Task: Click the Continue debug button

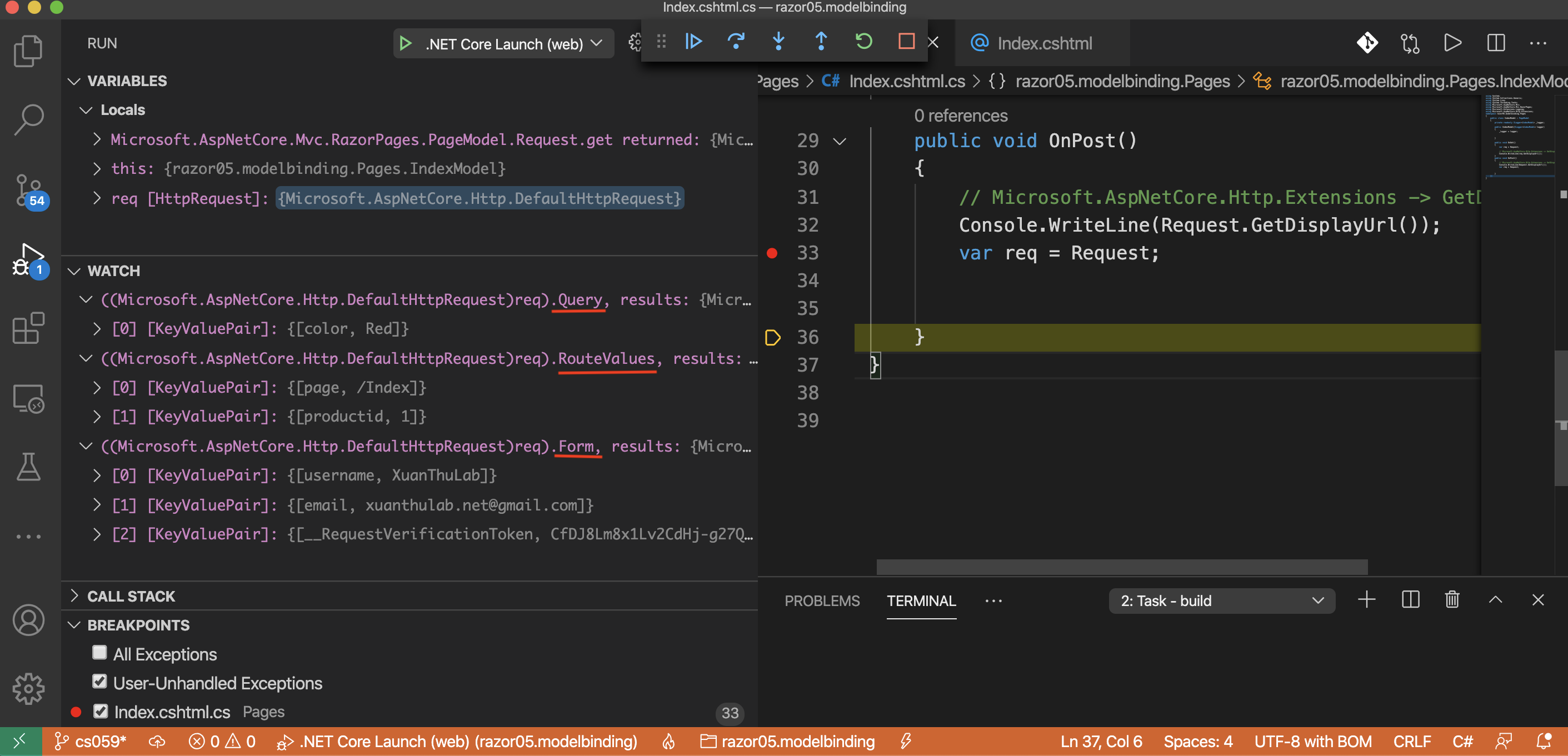Action: pyautogui.click(x=693, y=42)
